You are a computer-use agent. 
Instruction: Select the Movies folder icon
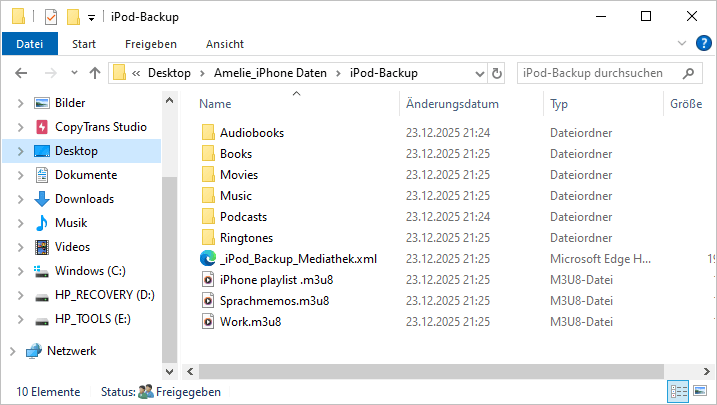[x=208, y=175]
